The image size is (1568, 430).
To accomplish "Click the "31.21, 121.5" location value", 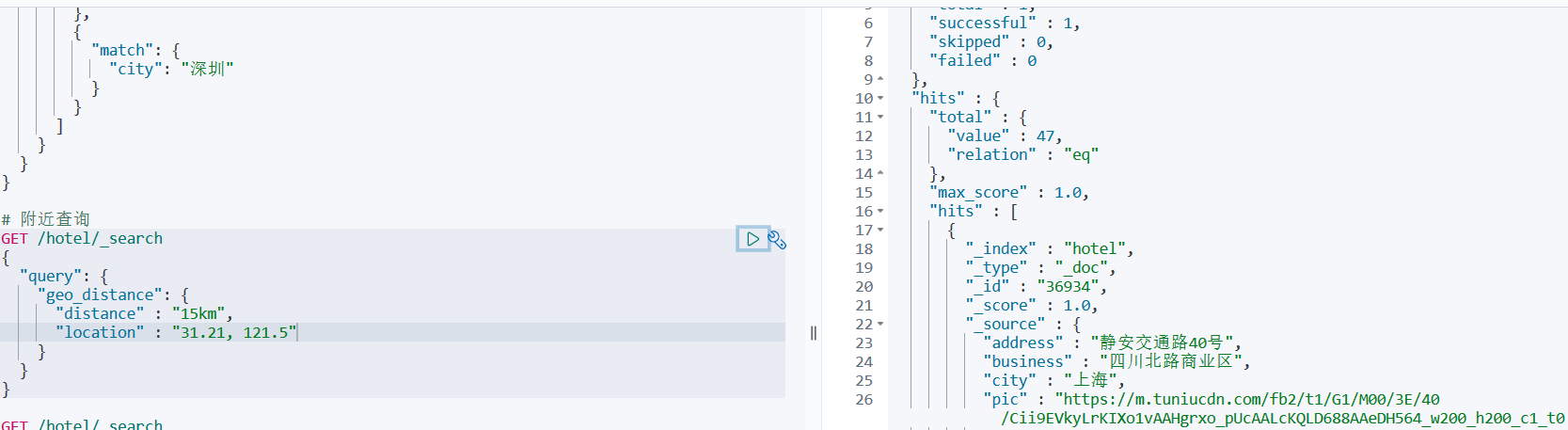I will point(234,333).
